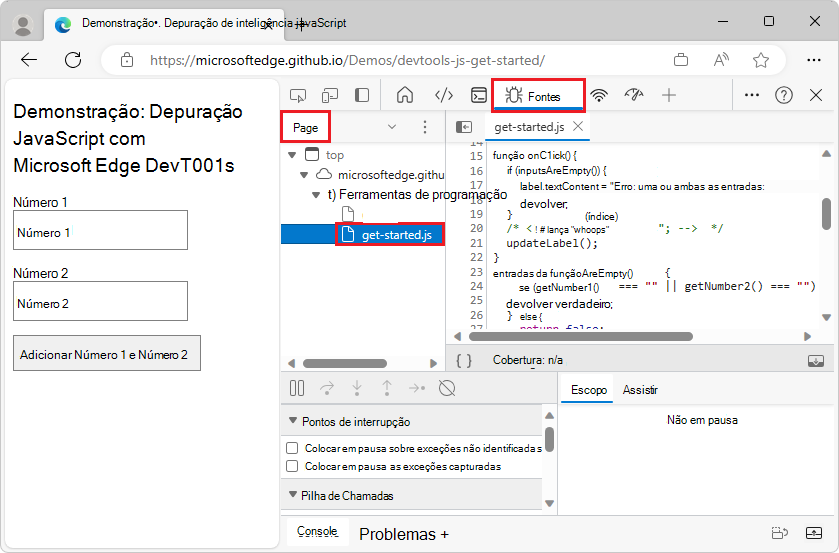
Task: Click the Número 1 input field
Action: pos(100,232)
